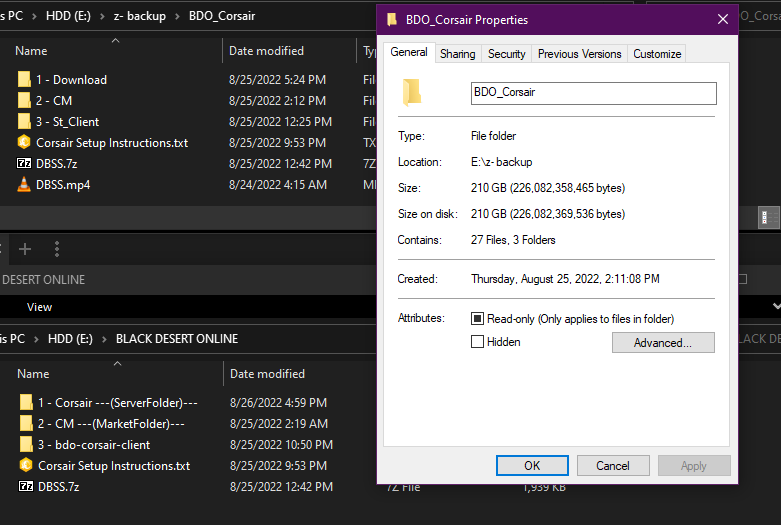Sort by Date modified in bottom window
The width and height of the screenshot is (781, 525).
pyautogui.click(x=267, y=374)
